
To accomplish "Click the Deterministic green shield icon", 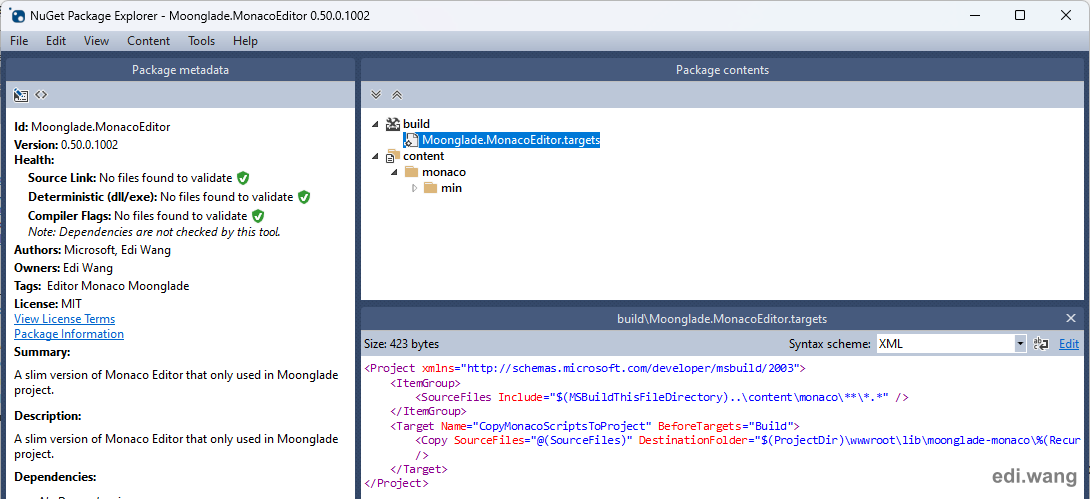I will 304,197.
